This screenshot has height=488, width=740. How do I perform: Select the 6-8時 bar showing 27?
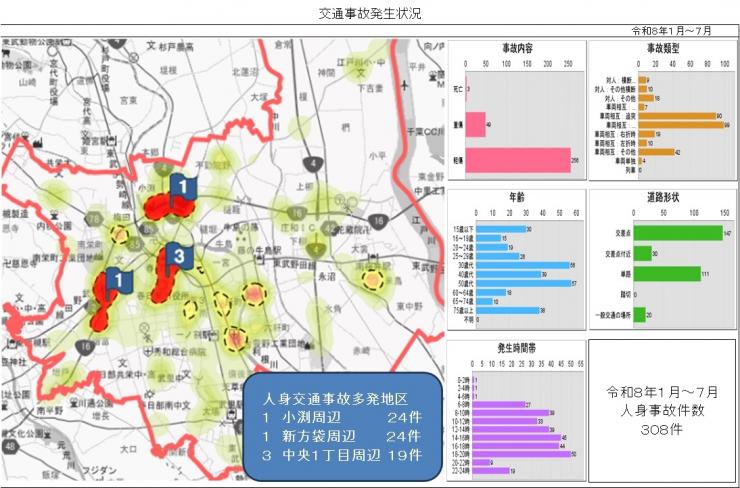tap(498, 404)
